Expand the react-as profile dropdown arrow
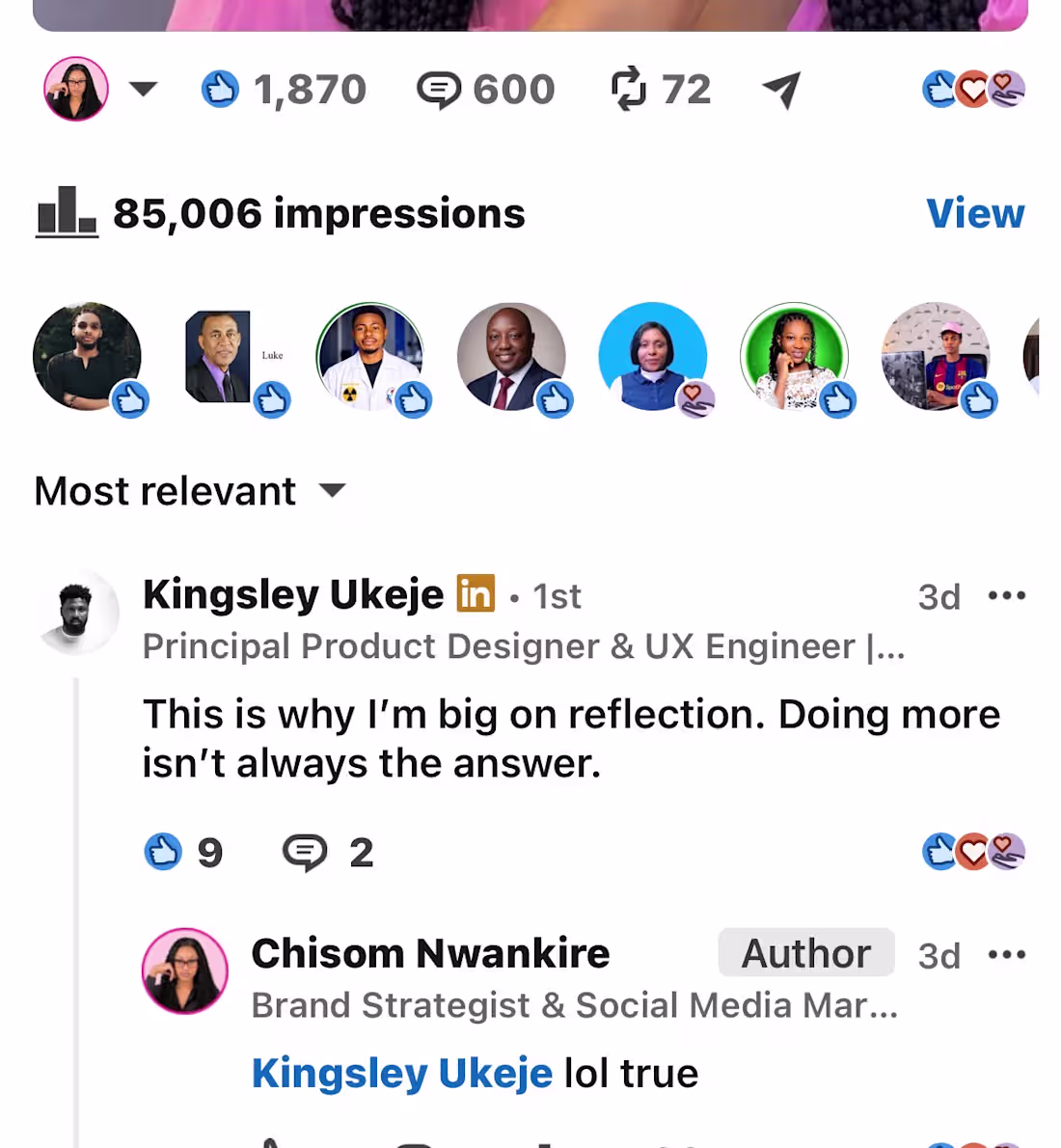 pos(144,89)
